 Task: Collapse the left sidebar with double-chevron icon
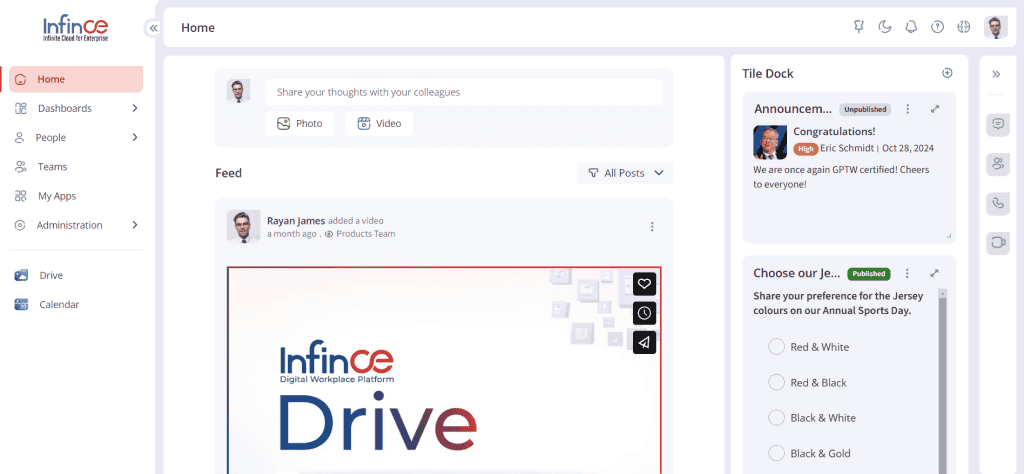click(153, 28)
